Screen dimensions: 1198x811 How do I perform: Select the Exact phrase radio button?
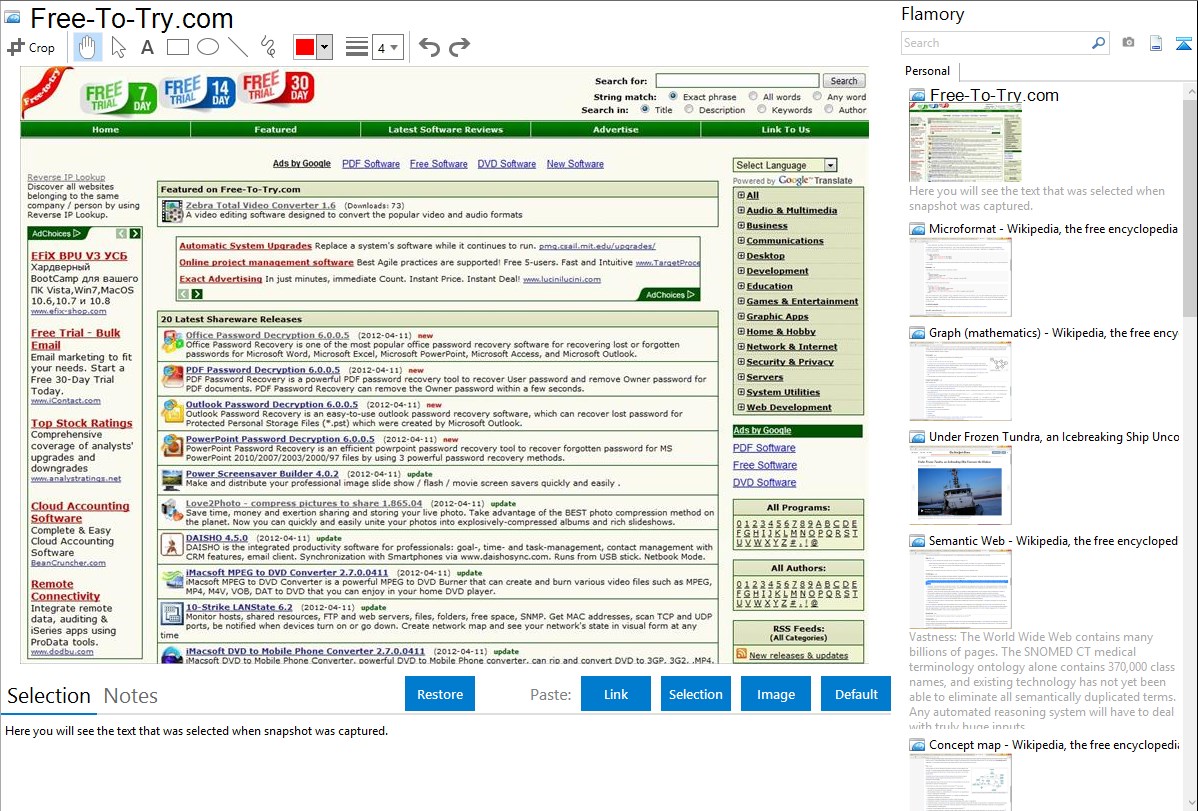point(672,96)
